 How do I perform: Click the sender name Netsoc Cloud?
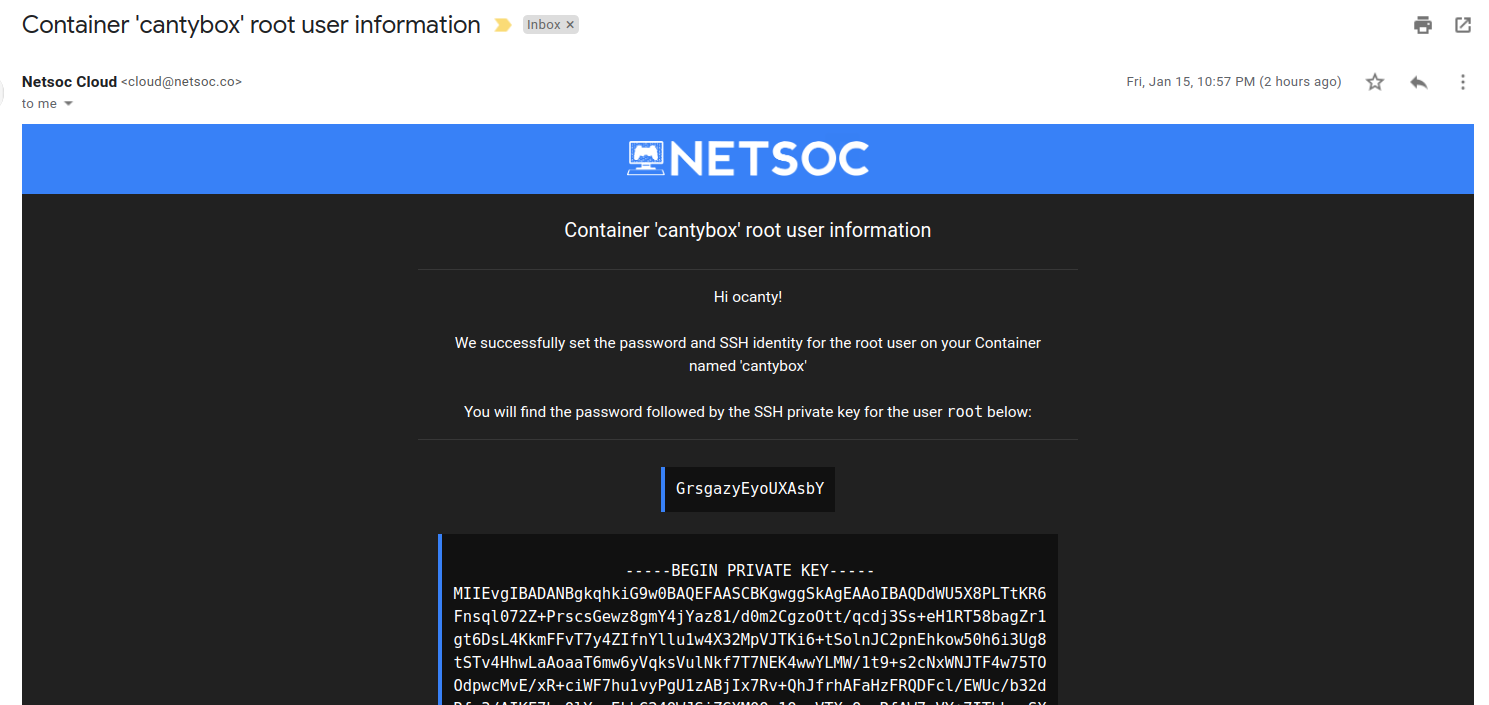[69, 82]
